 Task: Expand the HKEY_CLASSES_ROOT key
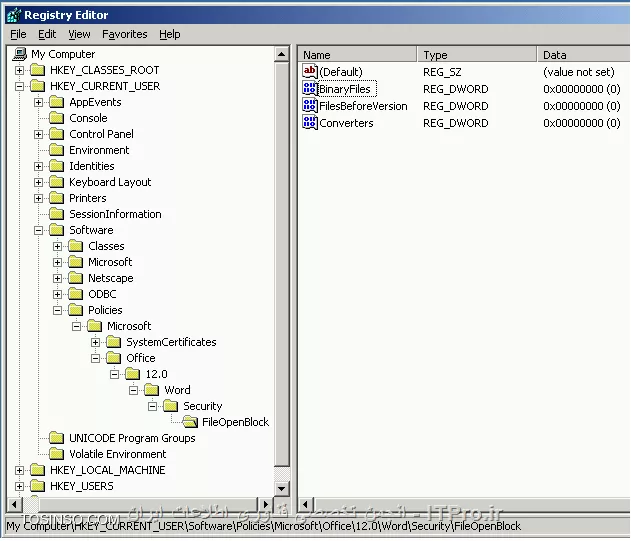(x=19, y=70)
